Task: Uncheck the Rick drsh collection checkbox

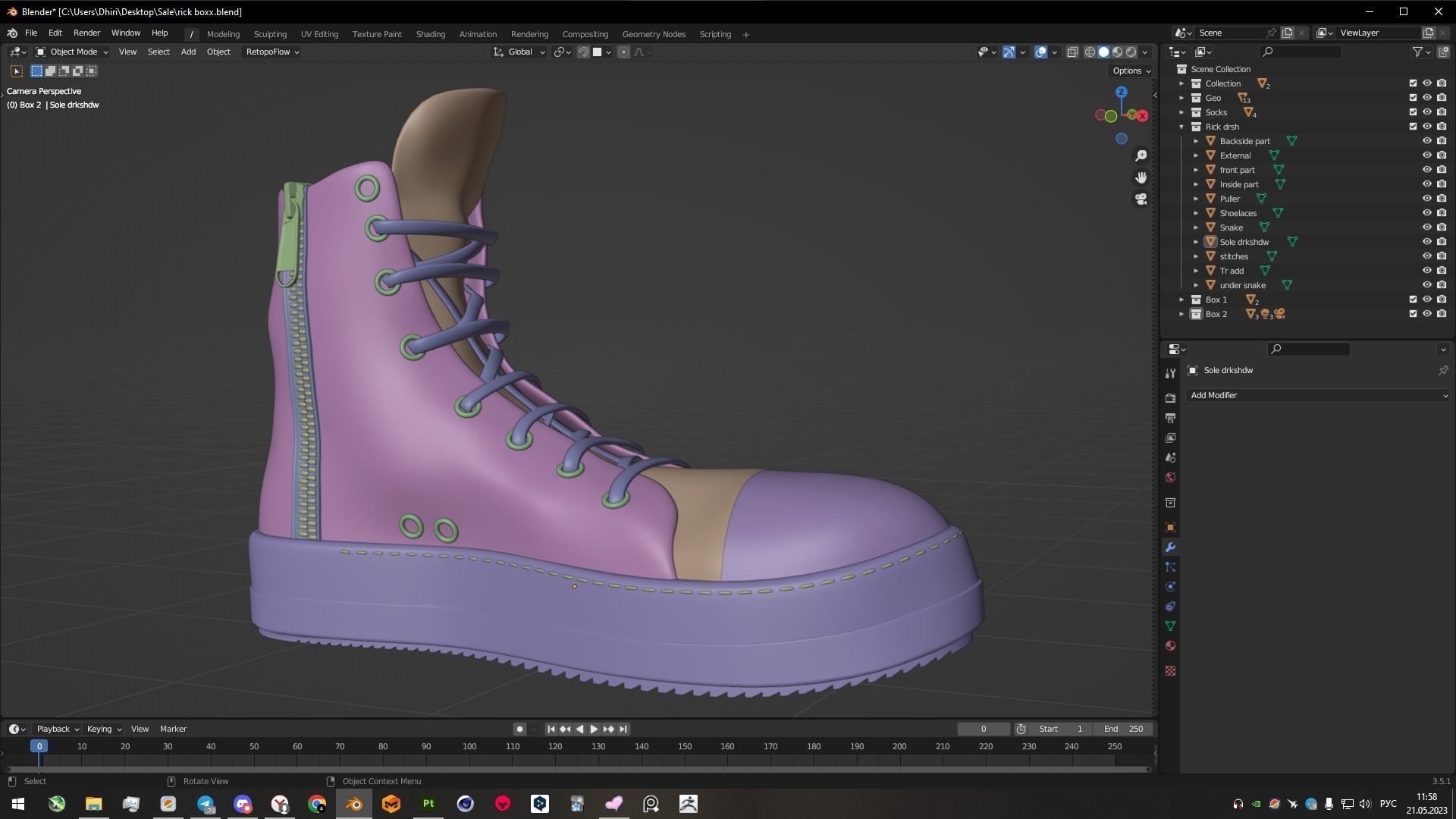Action: point(1413,127)
